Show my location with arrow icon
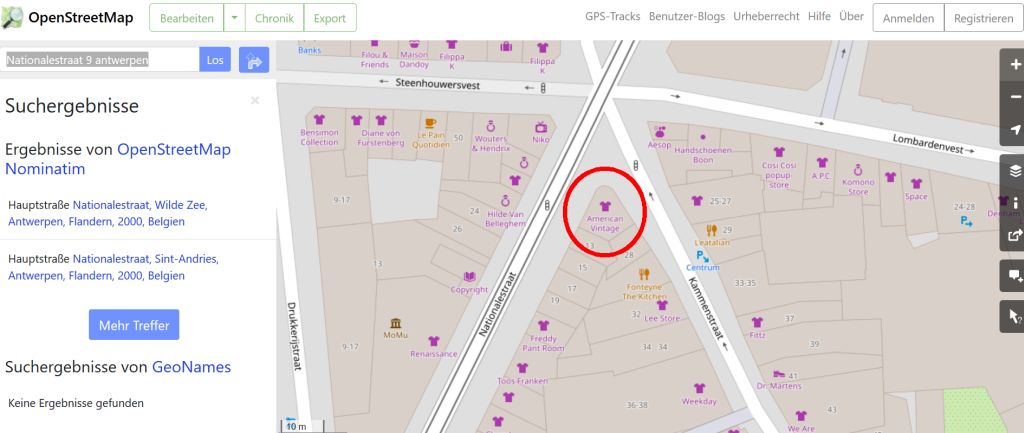 point(1014,130)
